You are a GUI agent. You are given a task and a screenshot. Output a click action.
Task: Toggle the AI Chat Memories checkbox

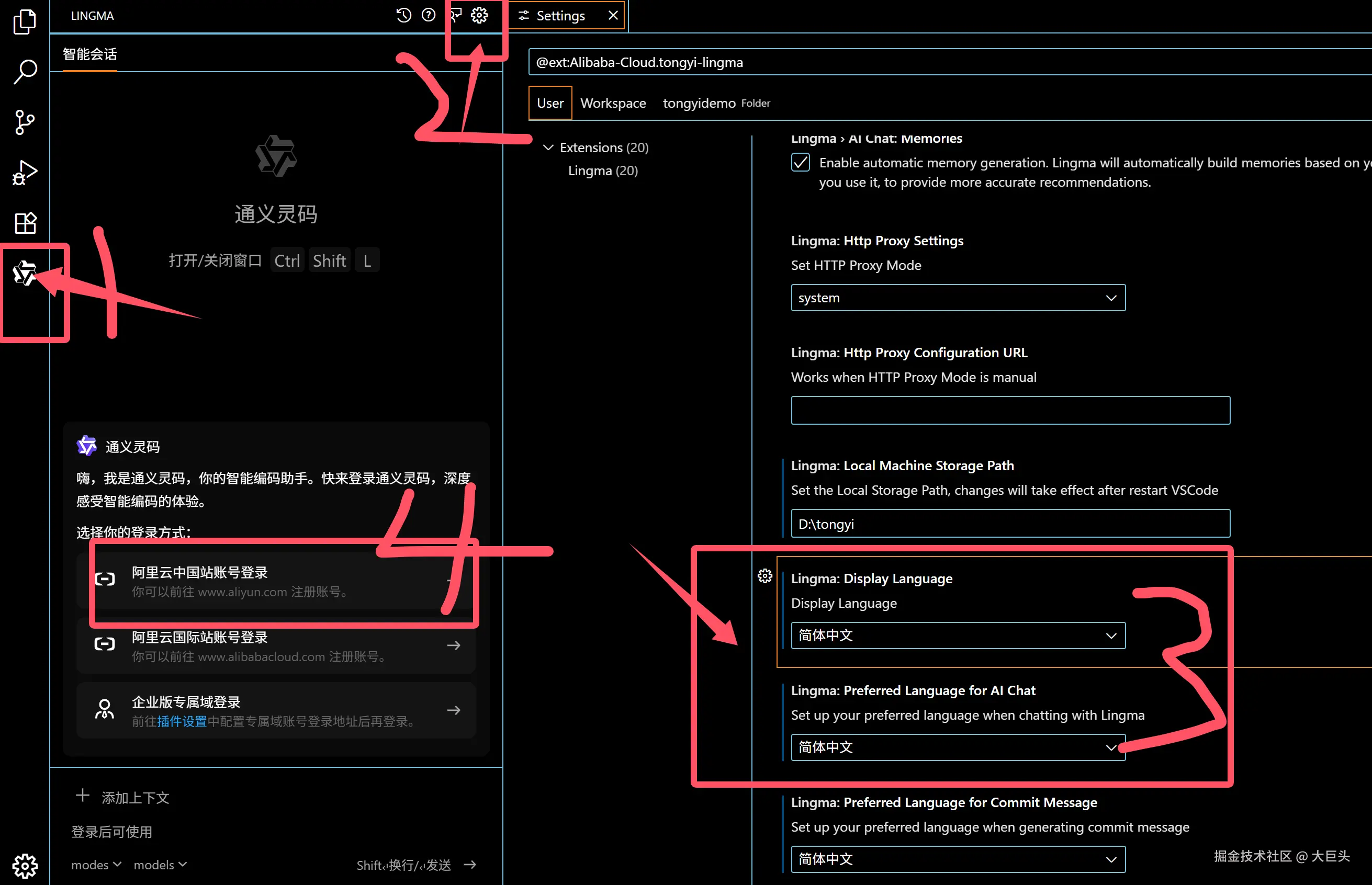pyautogui.click(x=800, y=163)
